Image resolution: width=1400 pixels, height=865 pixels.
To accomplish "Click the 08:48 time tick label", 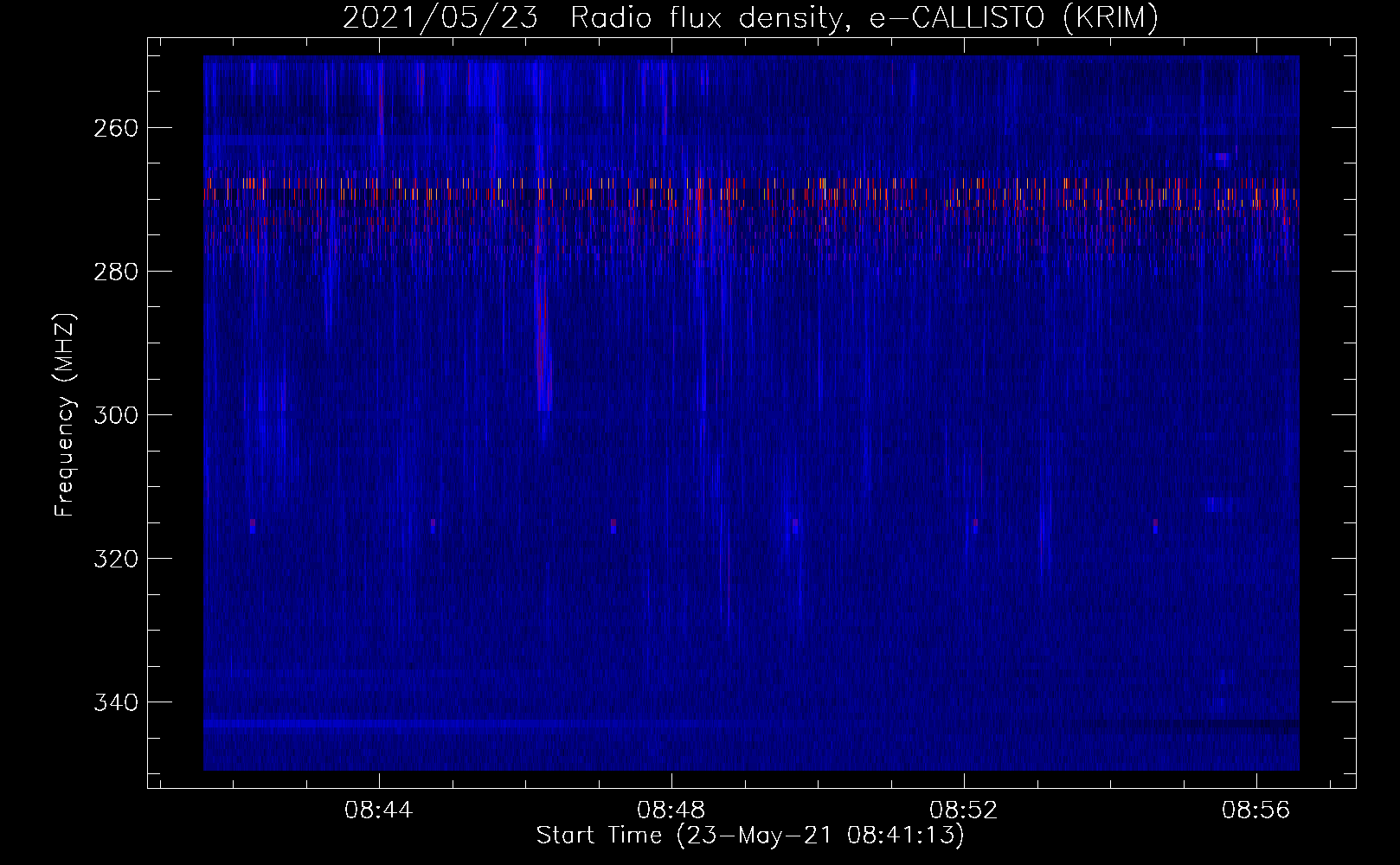I will tap(671, 811).
